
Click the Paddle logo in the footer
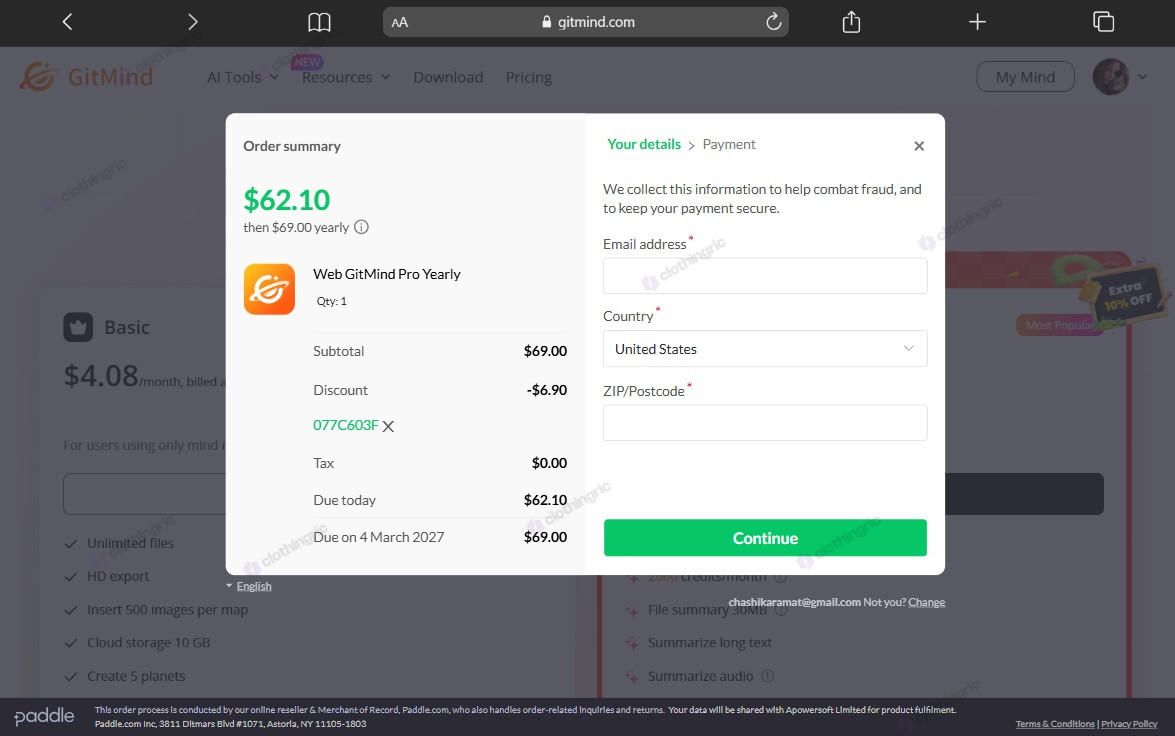pos(44,717)
